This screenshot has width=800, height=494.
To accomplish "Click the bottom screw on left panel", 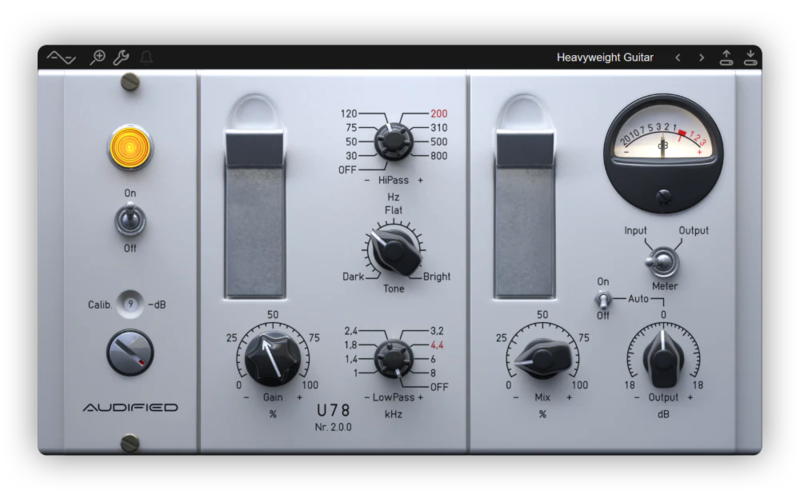I will (x=130, y=442).
